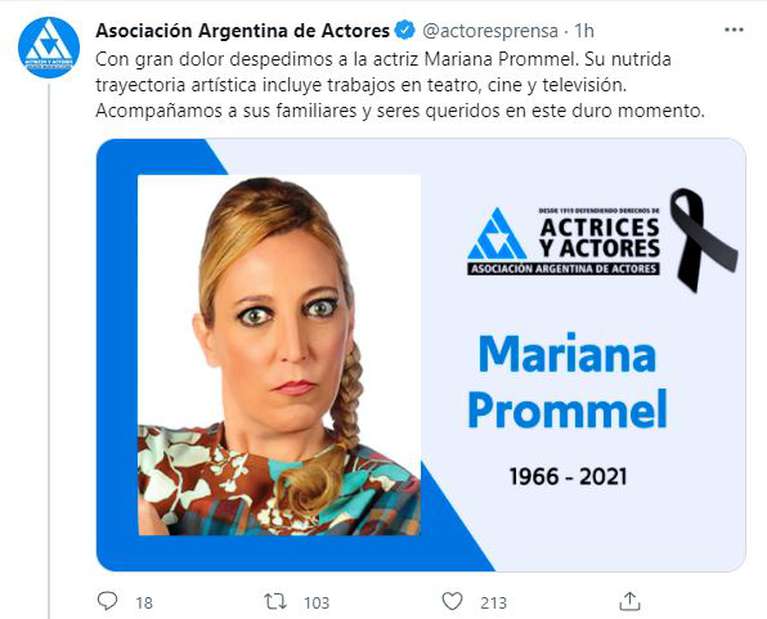Click the 213 likes count
This screenshot has width=767, height=619.
pyautogui.click(x=493, y=603)
